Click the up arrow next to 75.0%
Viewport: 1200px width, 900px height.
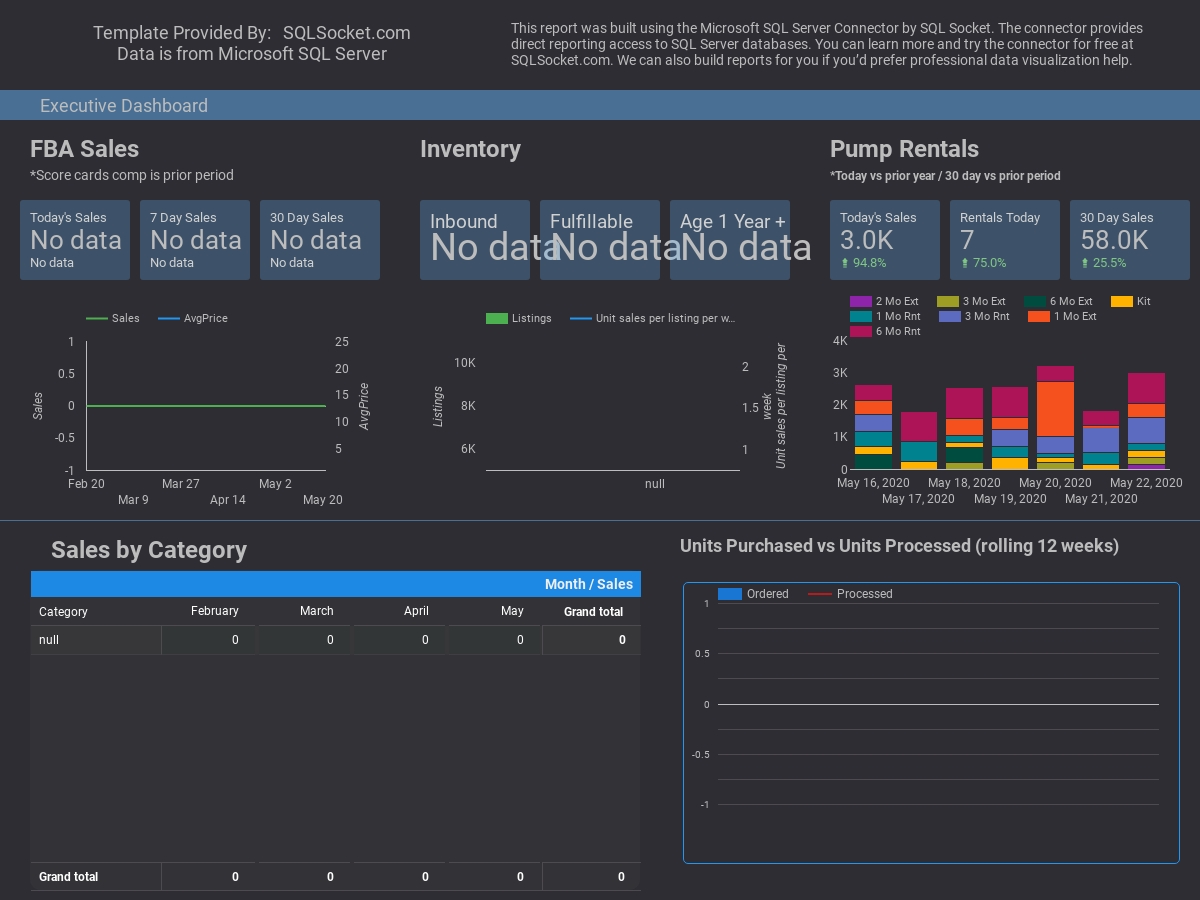965,263
